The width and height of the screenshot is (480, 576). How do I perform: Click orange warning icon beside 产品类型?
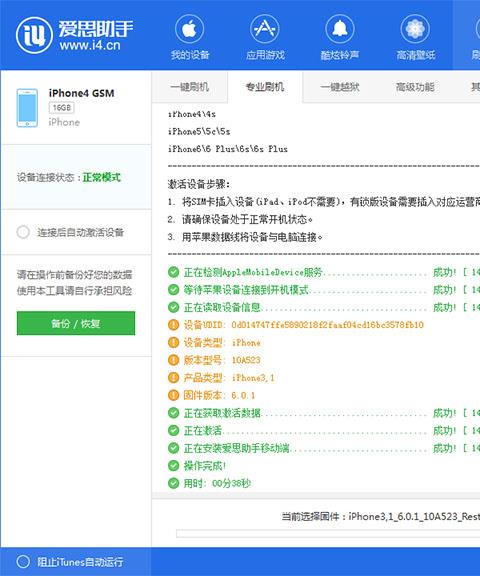coord(173,378)
